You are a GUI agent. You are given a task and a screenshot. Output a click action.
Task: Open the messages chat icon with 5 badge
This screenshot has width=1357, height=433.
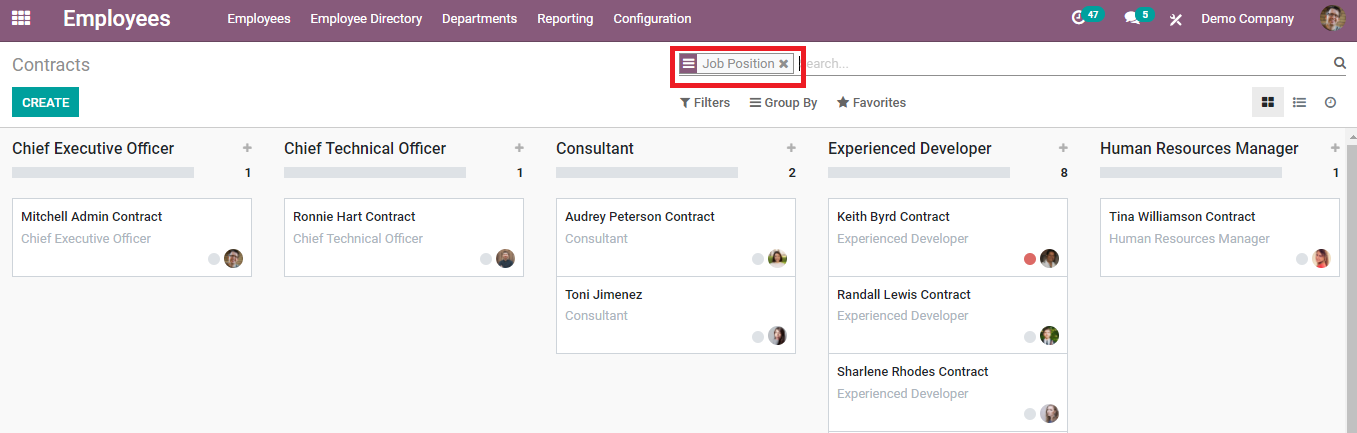pyautogui.click(x=1132, y=18)
